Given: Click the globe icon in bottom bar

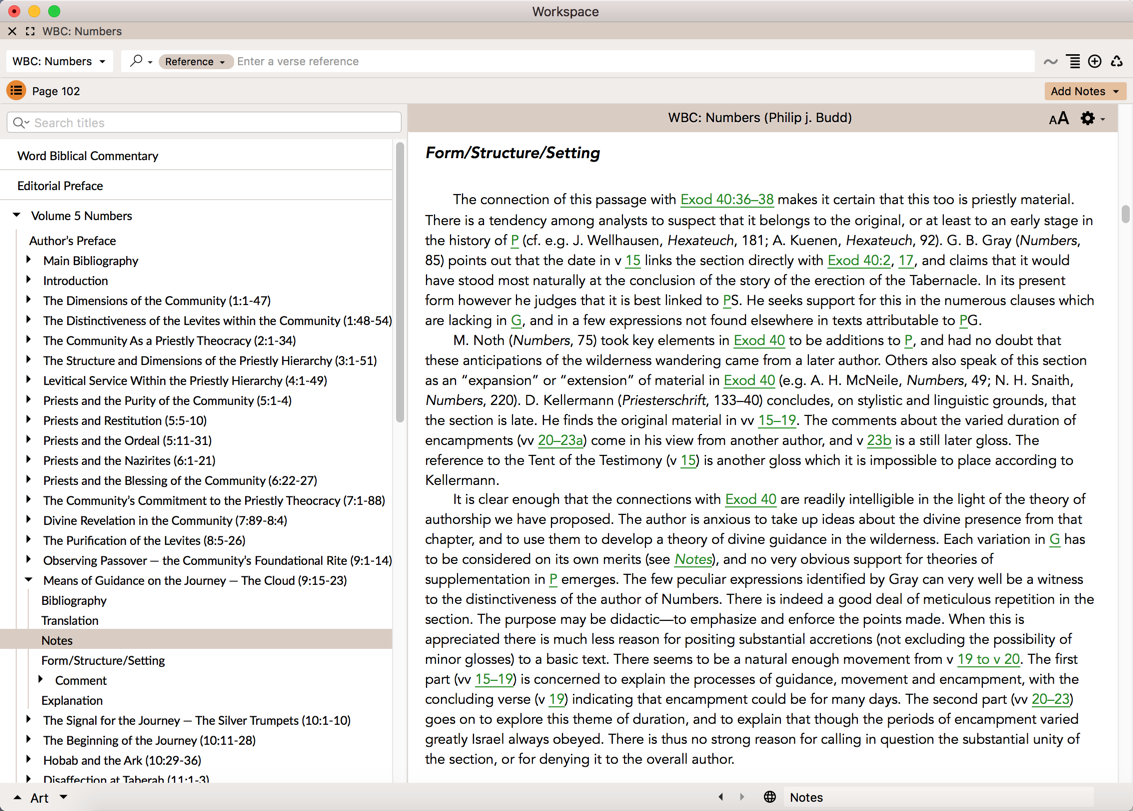Looking at the screenshot, I should 769,797.
